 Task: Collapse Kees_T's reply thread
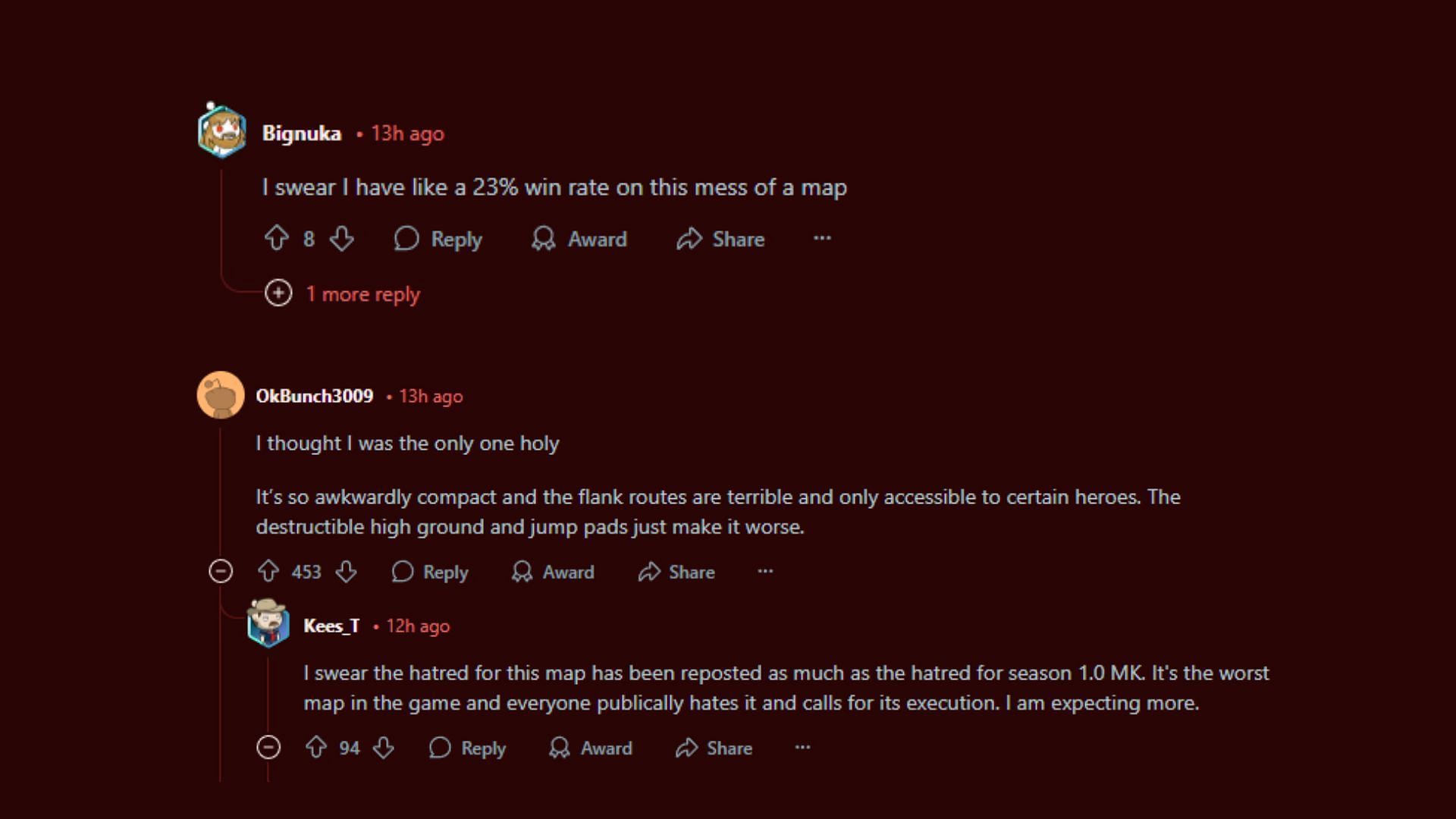click(x=269, y=748)
